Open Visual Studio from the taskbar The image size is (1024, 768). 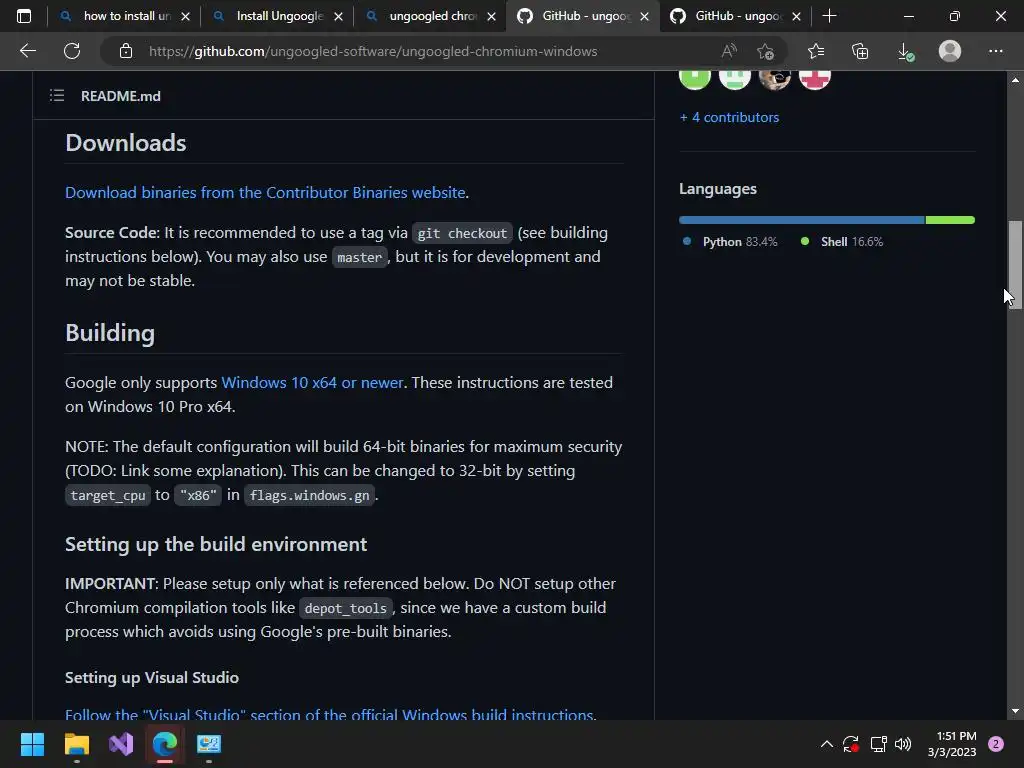[121, 744]
